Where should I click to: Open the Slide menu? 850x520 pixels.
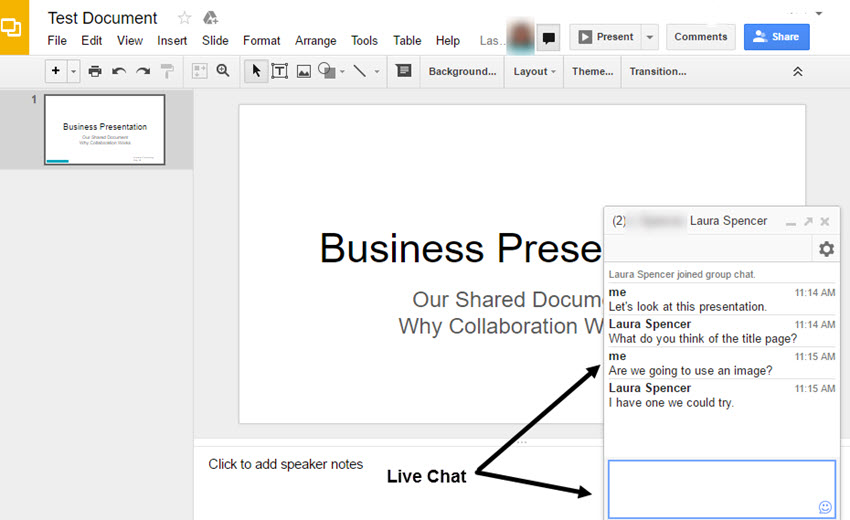coord(215,41)
